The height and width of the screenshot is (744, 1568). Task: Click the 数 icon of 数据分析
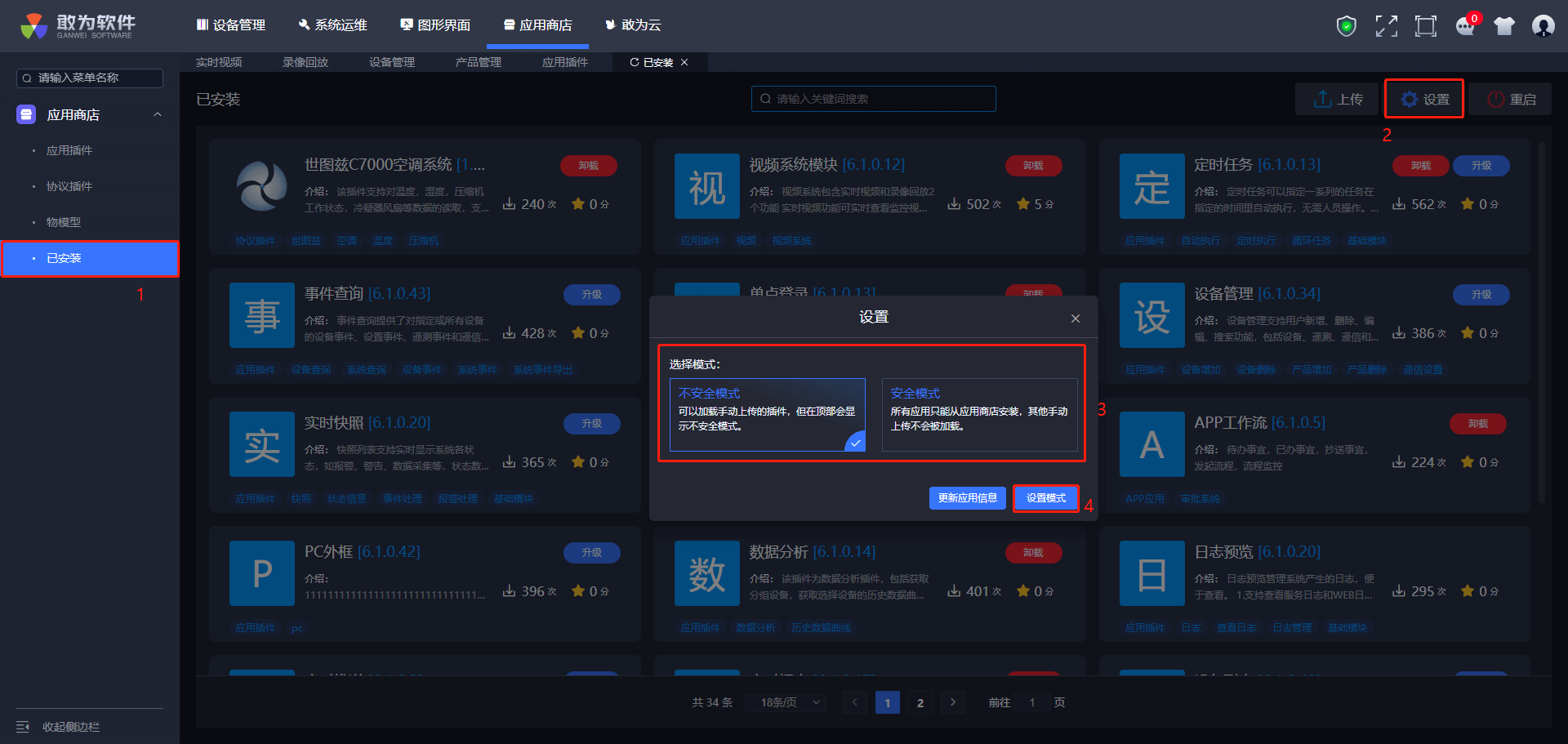click(707, 573)
